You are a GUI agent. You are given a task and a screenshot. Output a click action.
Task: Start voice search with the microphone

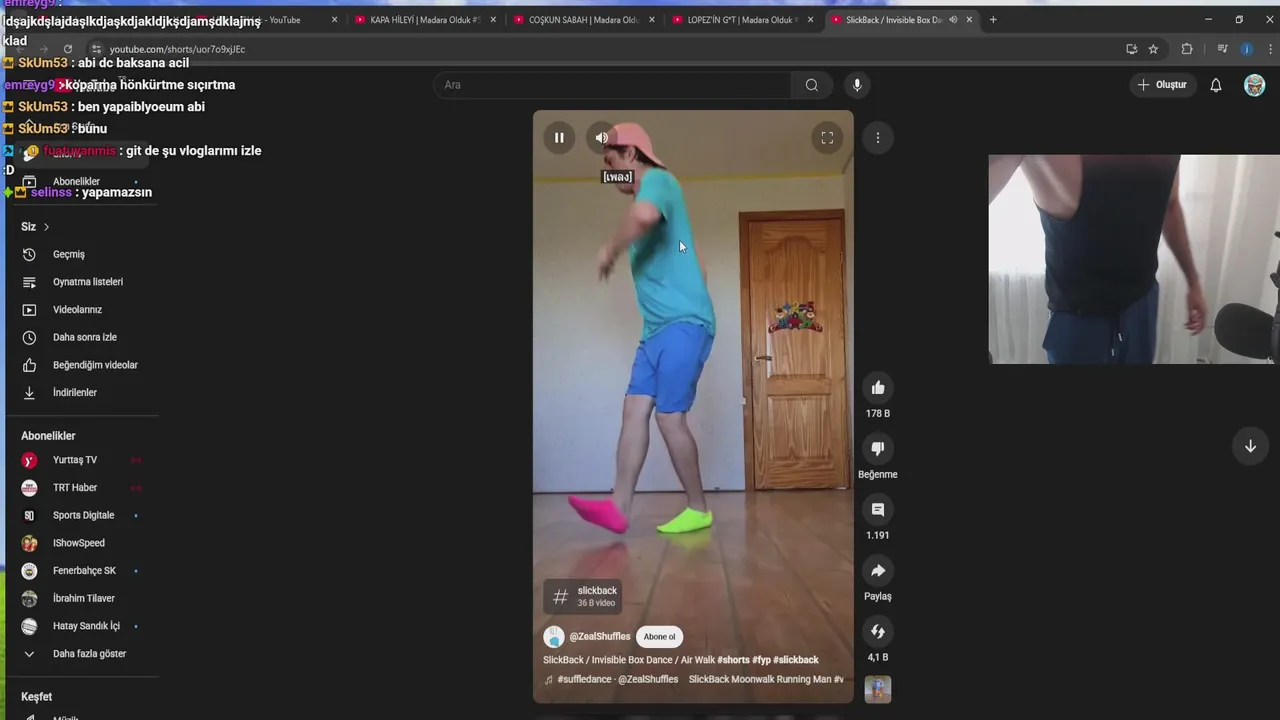(856, 85)
